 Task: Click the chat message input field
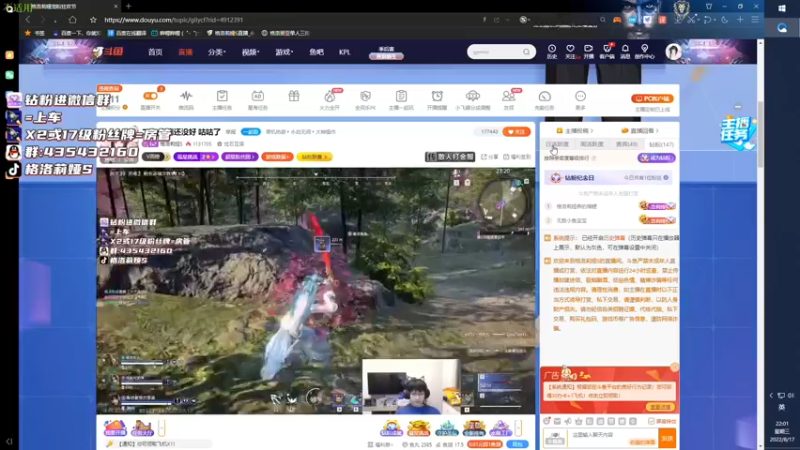(x=614, y=438)
